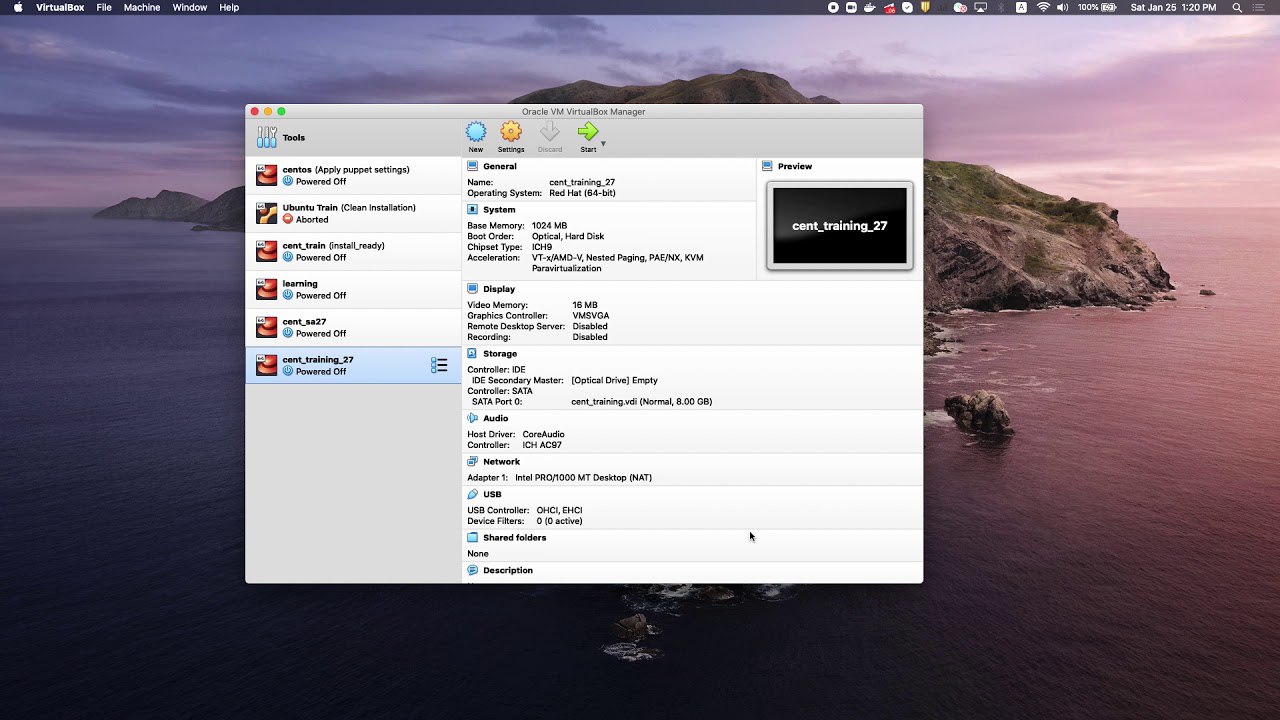Open the Description section header
Screen dimensions: 1280x720
(x=508, y=570)
